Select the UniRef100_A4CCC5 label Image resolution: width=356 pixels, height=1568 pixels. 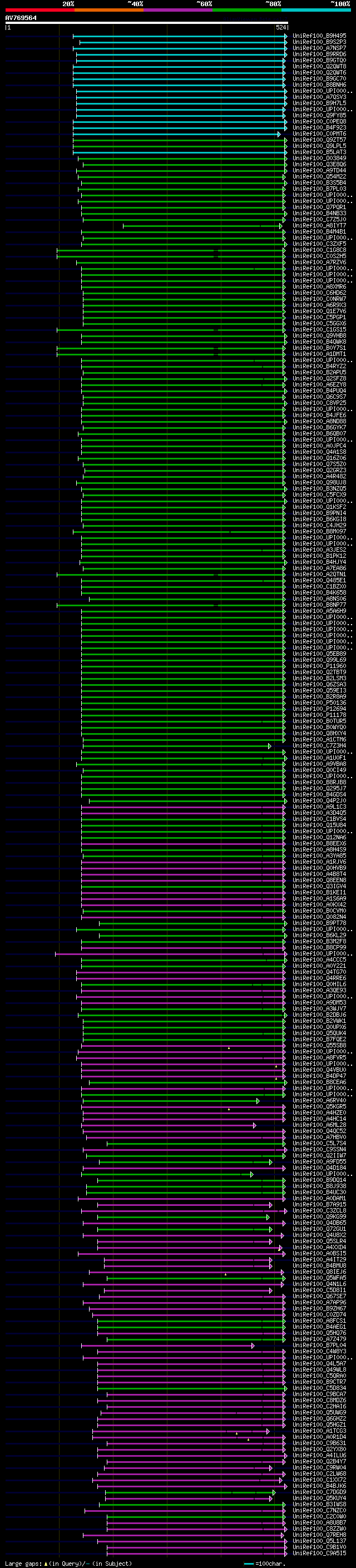(x=319, y=960)
